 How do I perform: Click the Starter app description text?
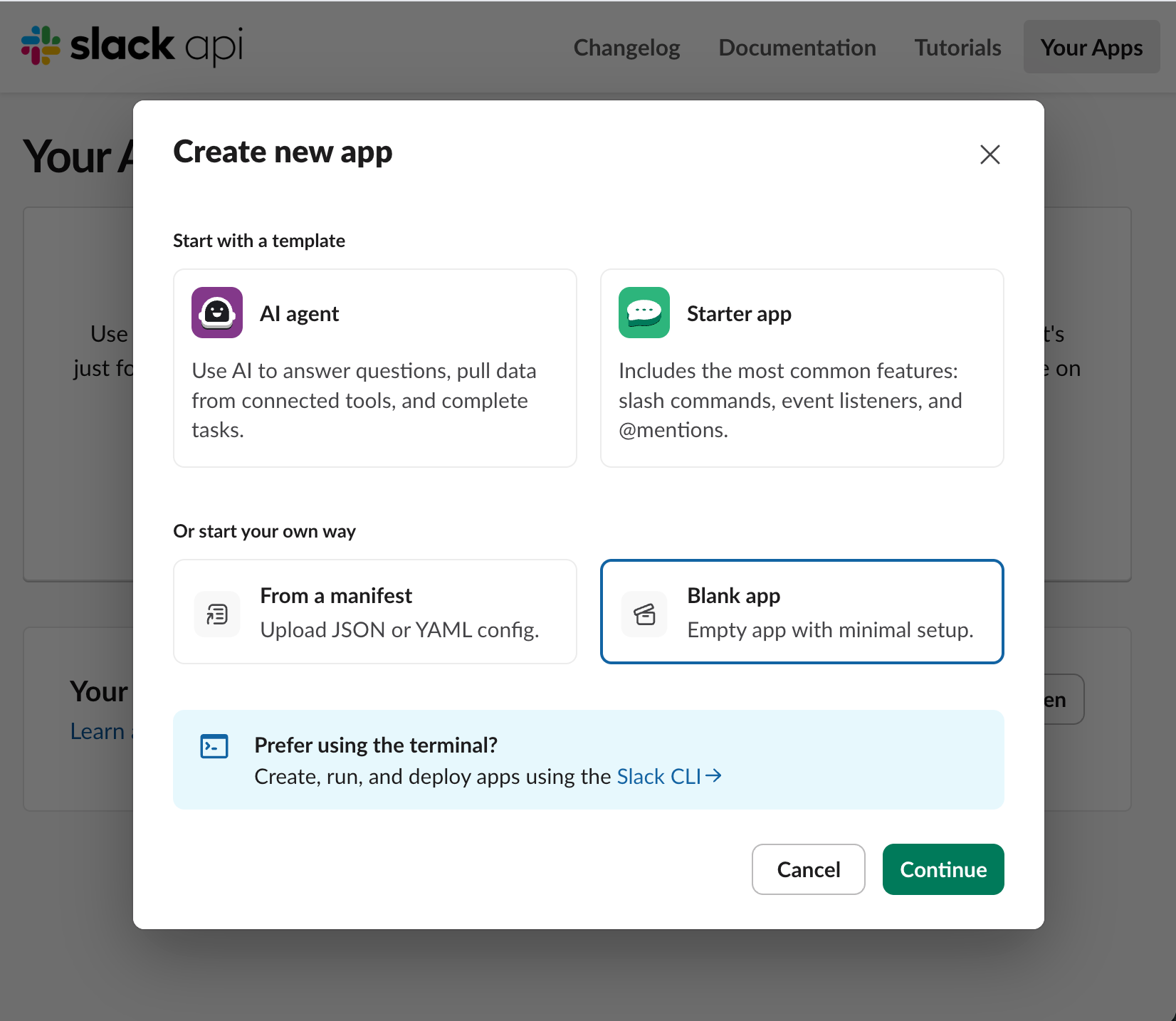click(790, 400)
